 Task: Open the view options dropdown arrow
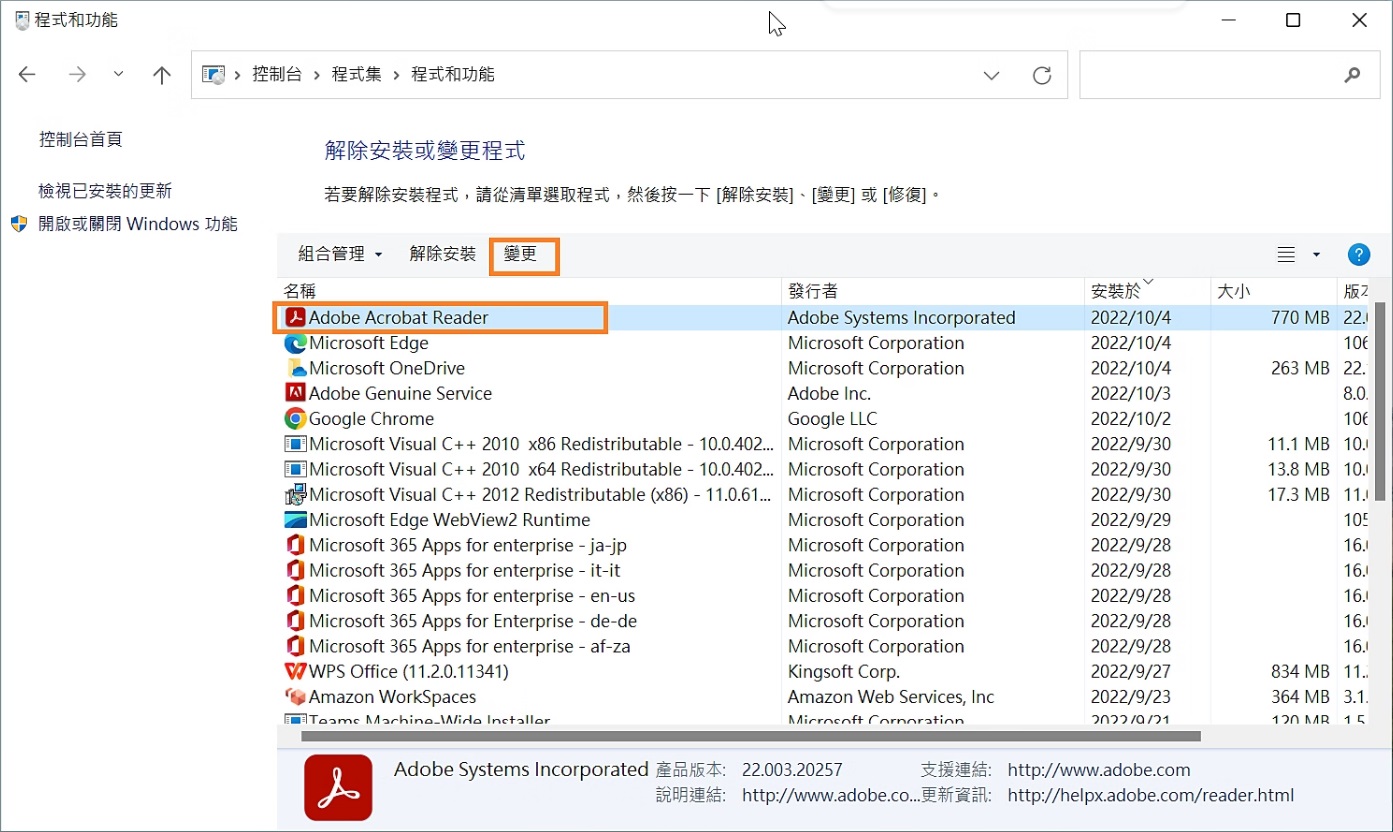[1316, 255]
